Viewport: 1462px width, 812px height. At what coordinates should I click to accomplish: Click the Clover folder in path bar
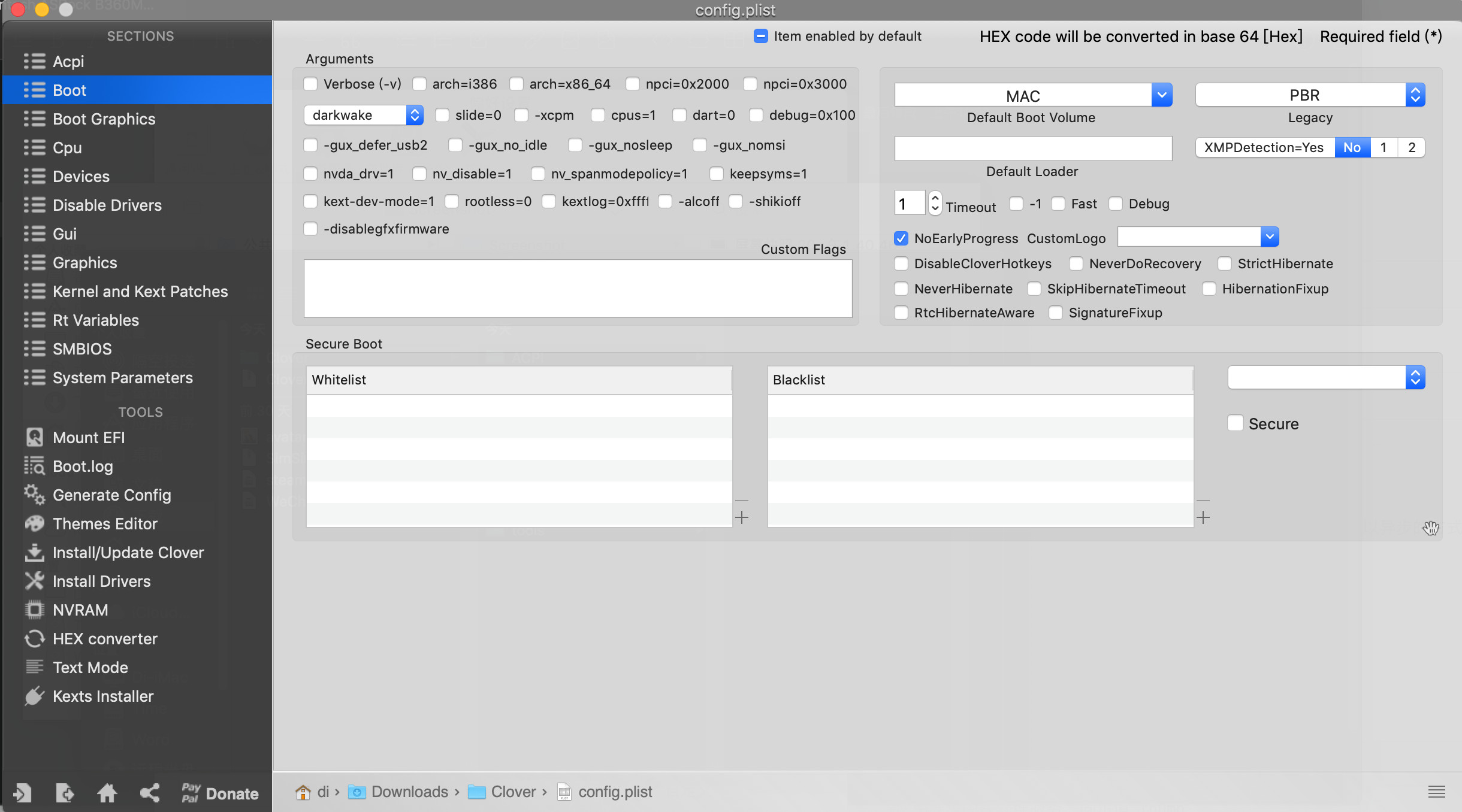pyautogui.click(x=502, y=792)
